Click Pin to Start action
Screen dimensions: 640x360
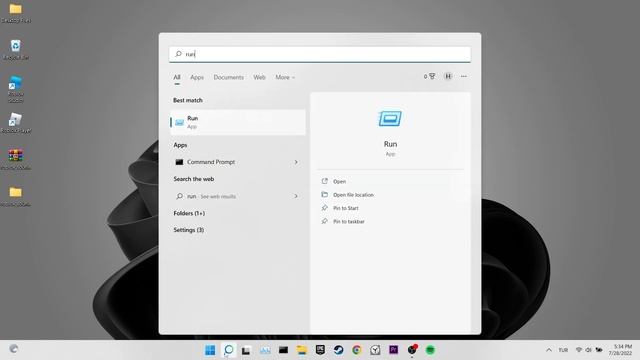click(x=346, y=208)
